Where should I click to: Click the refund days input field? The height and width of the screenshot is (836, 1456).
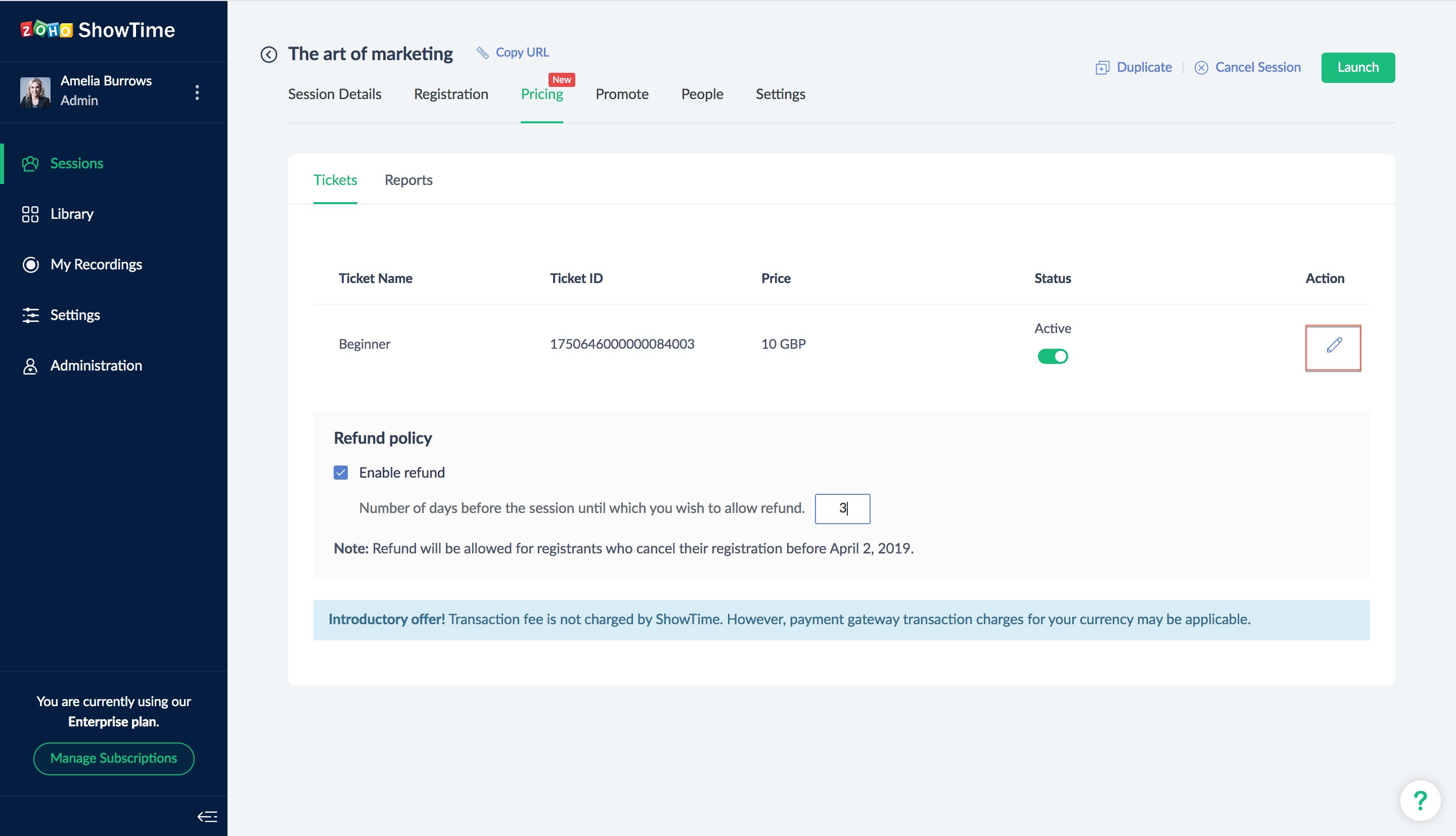pos(842,508)
